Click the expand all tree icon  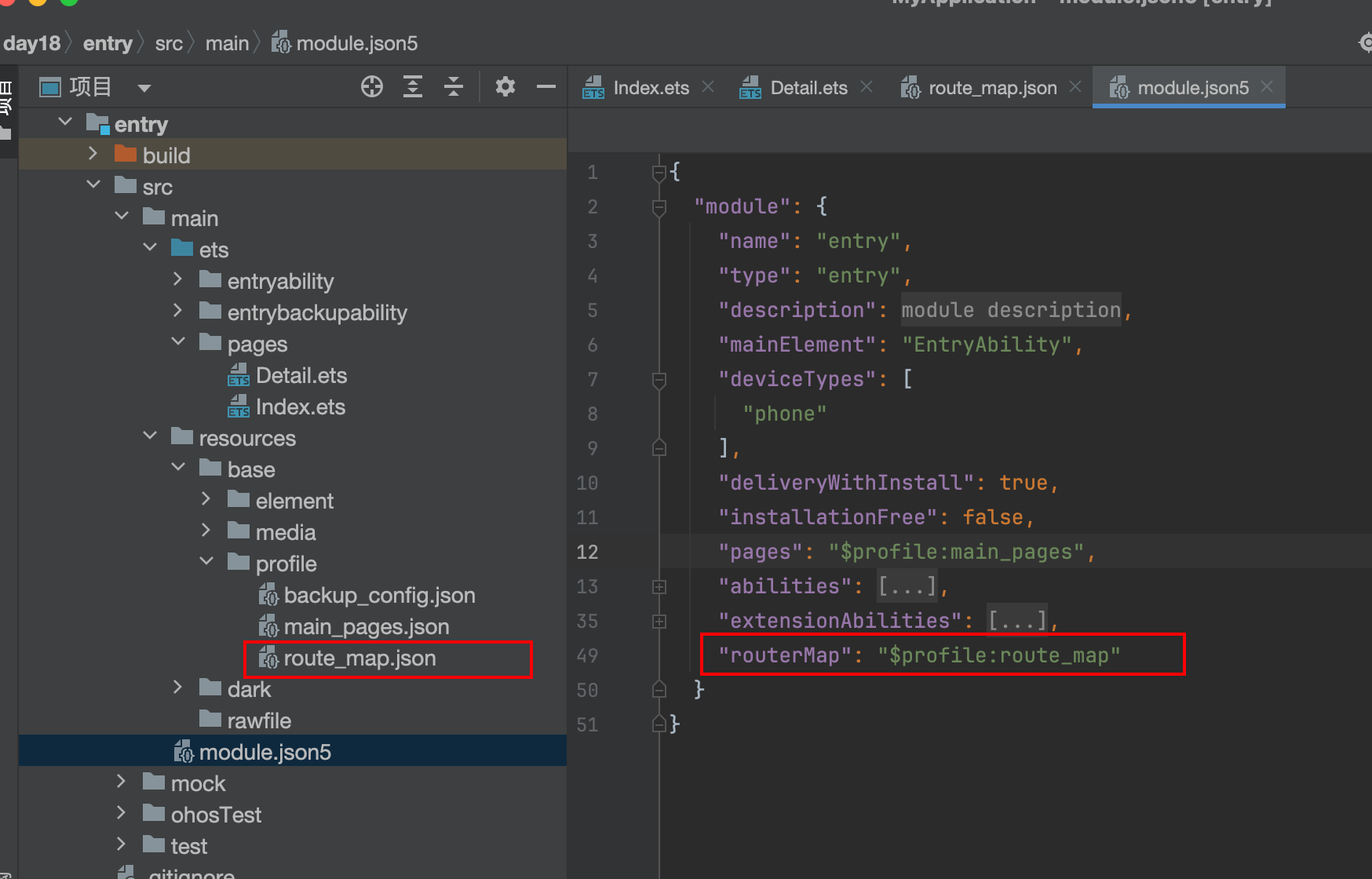[x=413, y=86]
